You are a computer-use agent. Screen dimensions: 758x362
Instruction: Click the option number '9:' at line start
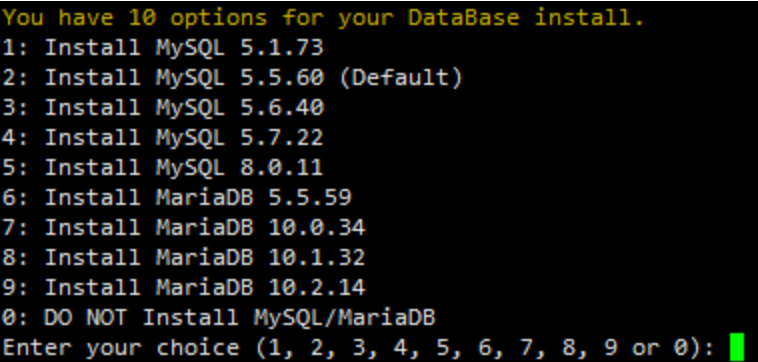16,288
